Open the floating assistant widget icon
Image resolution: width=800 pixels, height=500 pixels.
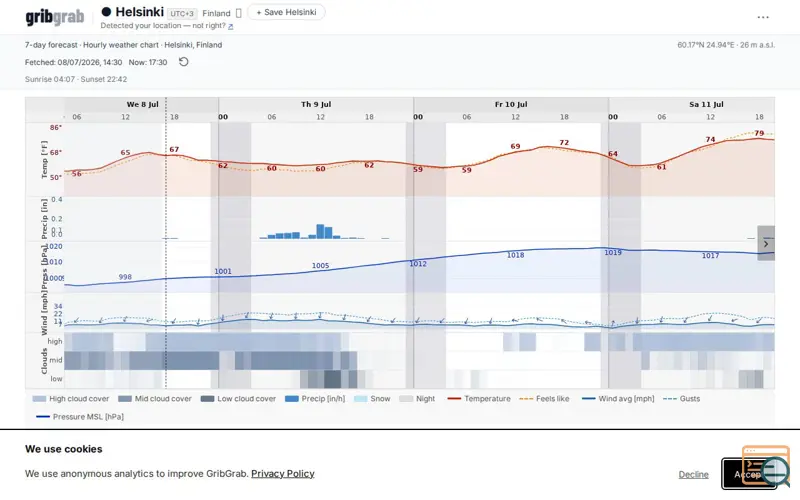tap(766, 465)
